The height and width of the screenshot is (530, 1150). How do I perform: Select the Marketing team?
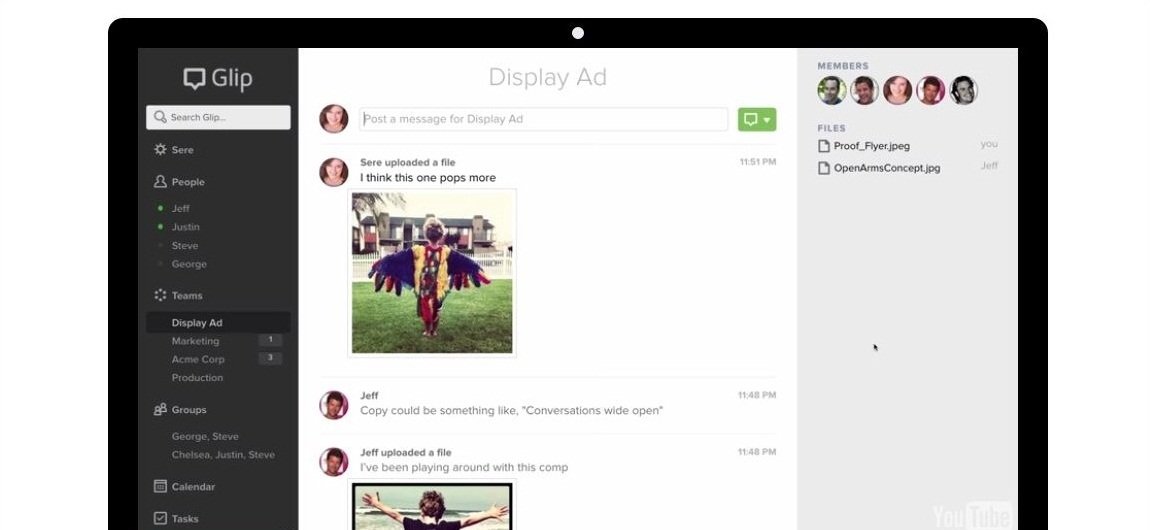point(195,341)
